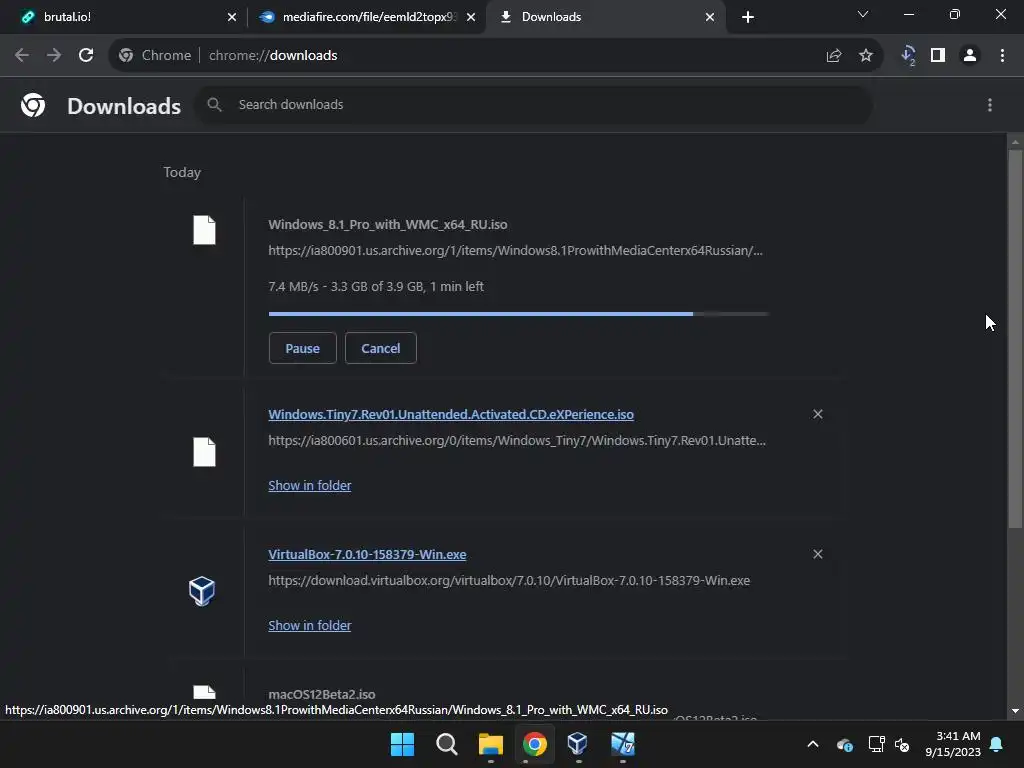Click scrollbar up arrow
The height and width of the screenshot is (768, 1024).
(x=1015, y=141)
